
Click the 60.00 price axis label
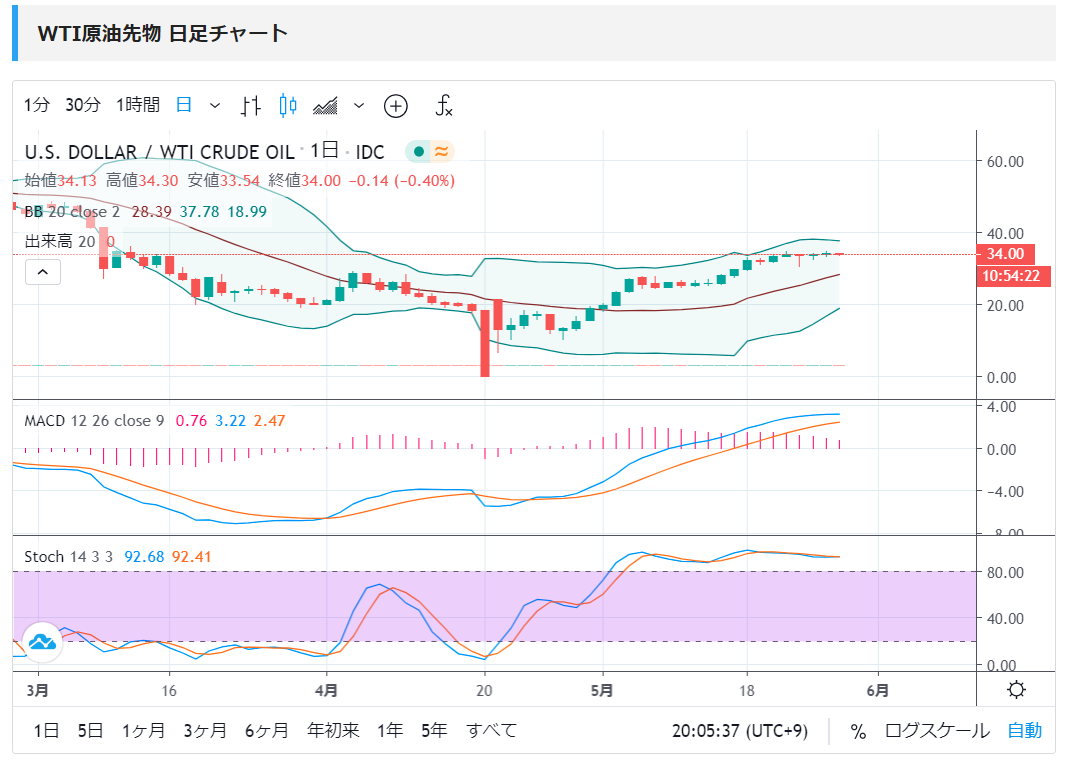(x=1005, y=162)
